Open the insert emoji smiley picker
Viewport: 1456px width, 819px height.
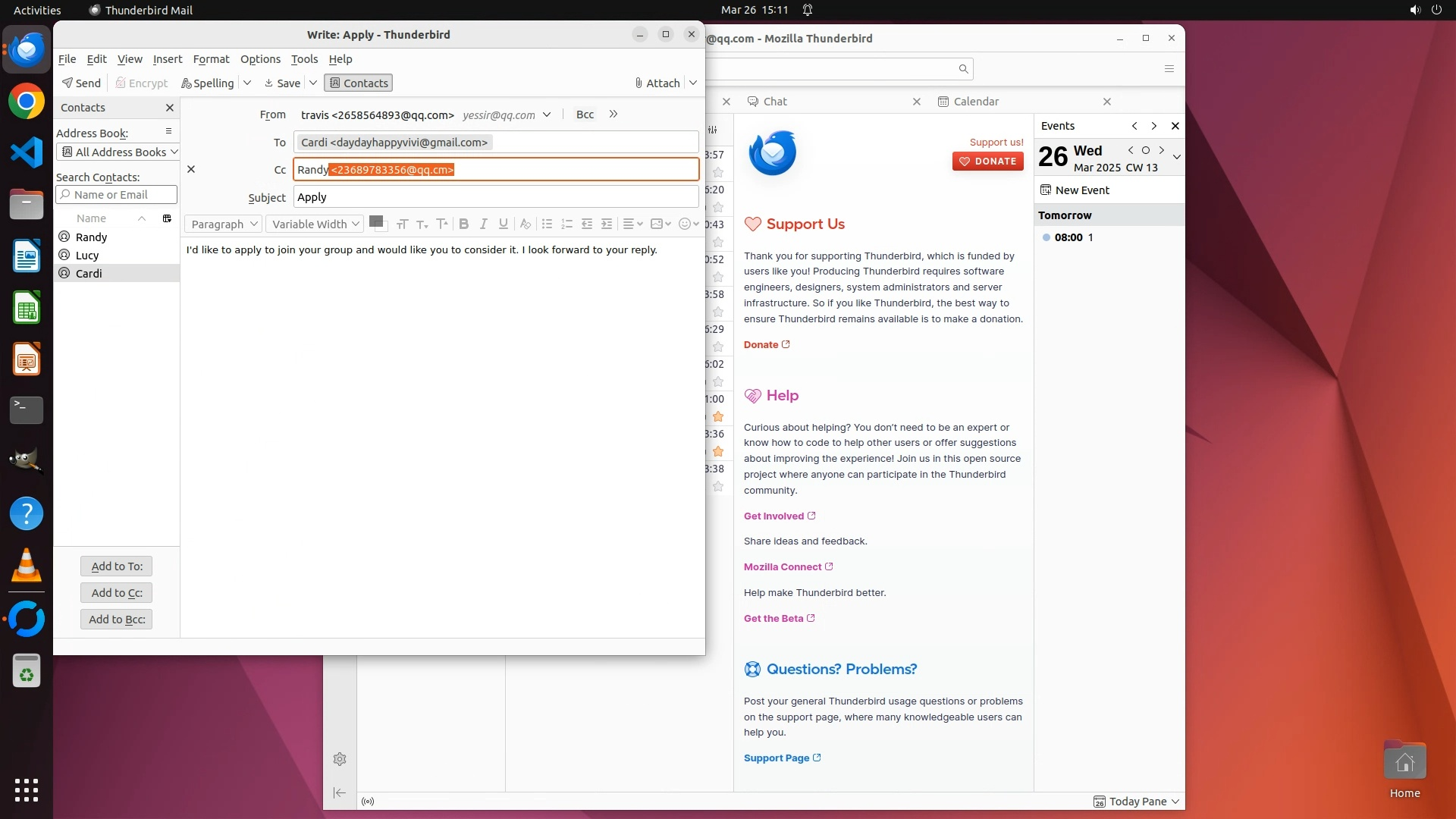pyautogui.click(x=685, y=224)
